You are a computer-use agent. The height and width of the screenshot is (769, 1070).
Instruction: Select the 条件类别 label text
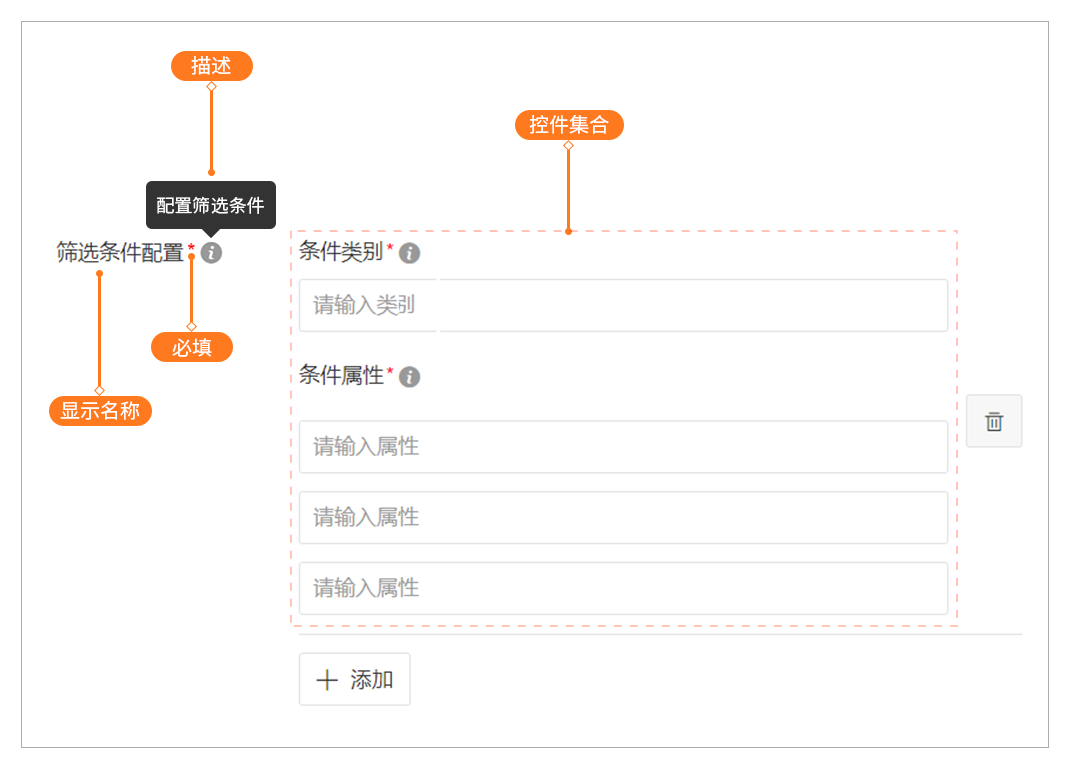[340, 252]
